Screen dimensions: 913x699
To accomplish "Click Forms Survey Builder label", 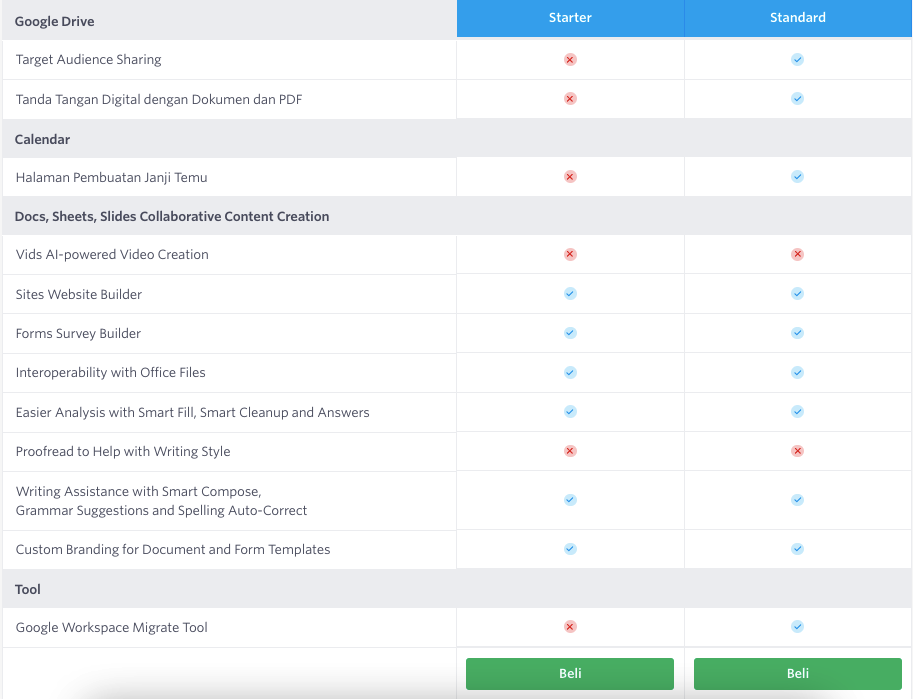I will [78, 333].
